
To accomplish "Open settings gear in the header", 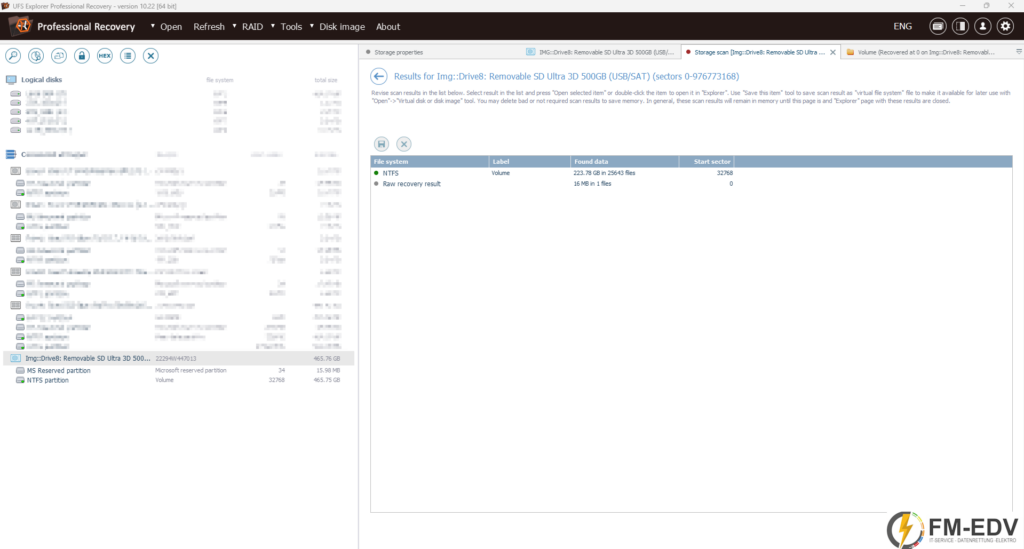I will click(1005, 26).
